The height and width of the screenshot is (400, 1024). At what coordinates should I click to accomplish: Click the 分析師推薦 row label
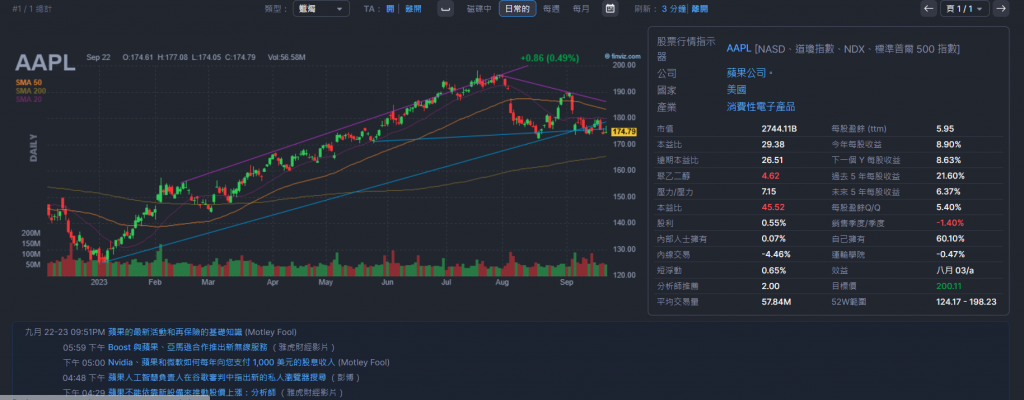coord(677,286)
